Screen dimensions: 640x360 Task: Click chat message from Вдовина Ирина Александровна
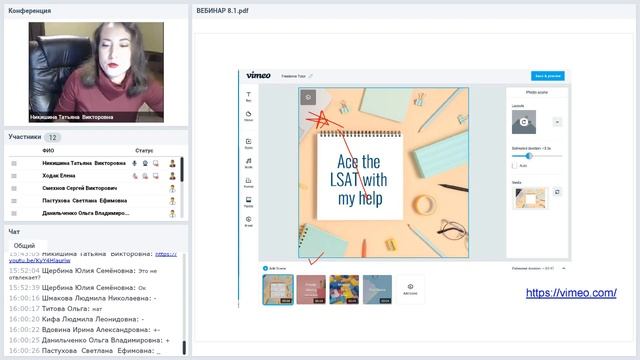click(x=84, y=330)
